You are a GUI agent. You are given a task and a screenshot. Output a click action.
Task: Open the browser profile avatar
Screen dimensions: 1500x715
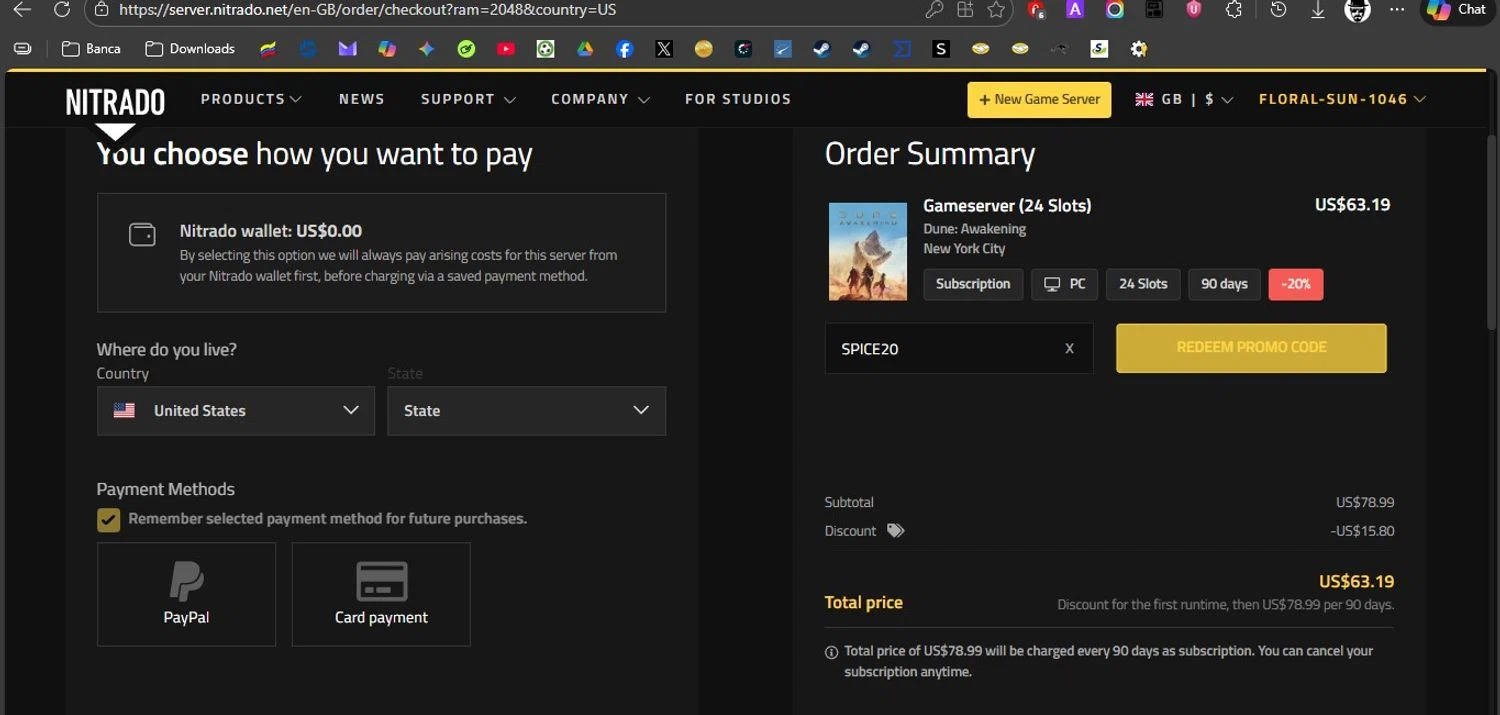coord(1357,10)
